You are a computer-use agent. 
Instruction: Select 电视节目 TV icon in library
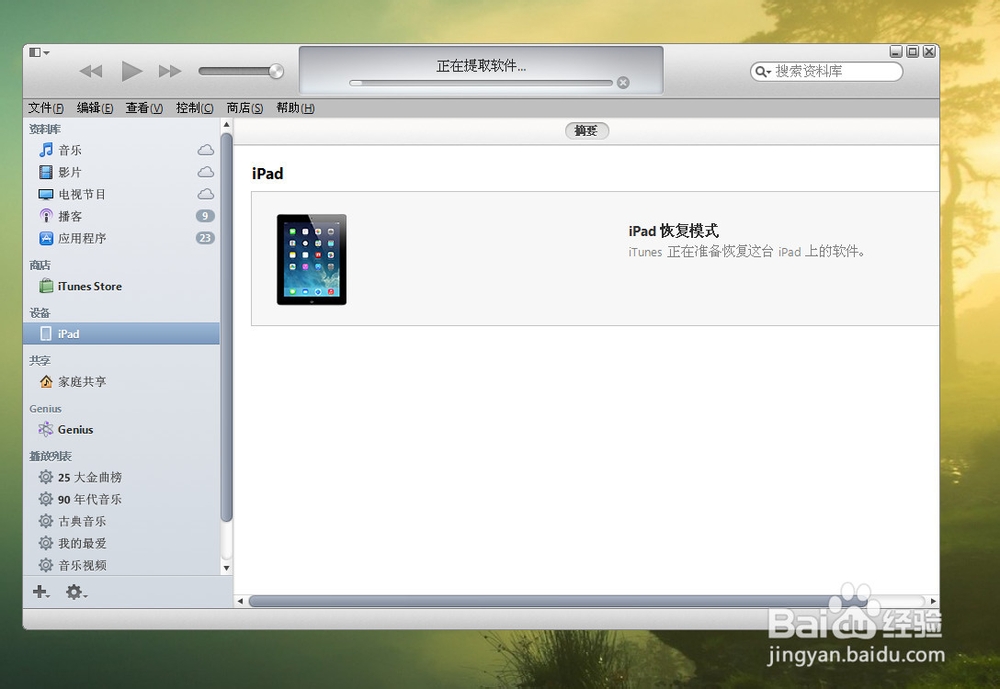[x=46, y=194]
